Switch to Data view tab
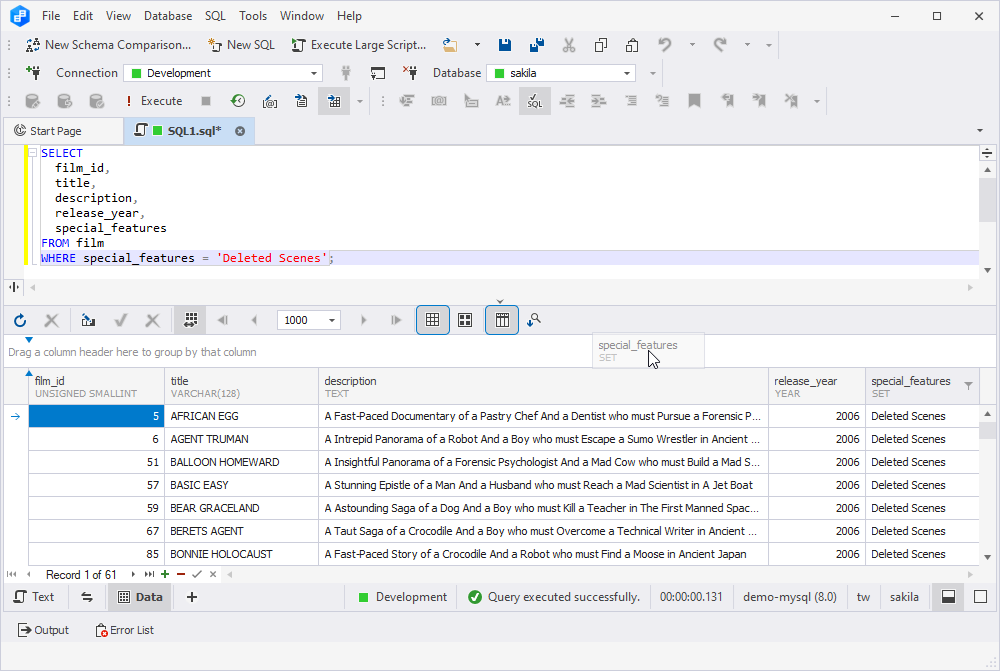Image resolution: width=1000 pixels, height=671 pixels. pyautogui.click(x=140, y=597)
